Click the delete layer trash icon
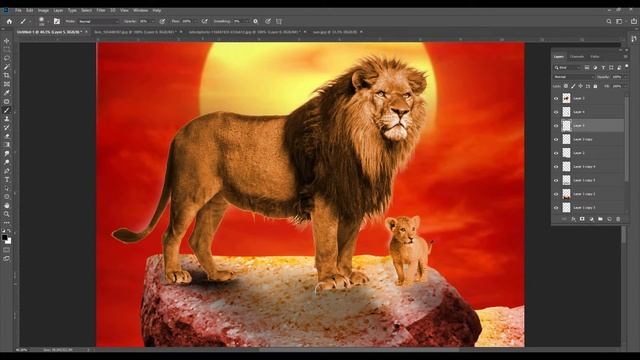This screenshot has height=360, width=640. (618, 219)
